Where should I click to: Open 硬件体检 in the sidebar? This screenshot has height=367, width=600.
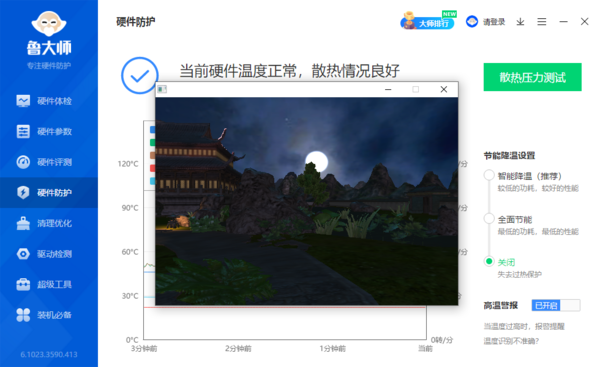49,101
